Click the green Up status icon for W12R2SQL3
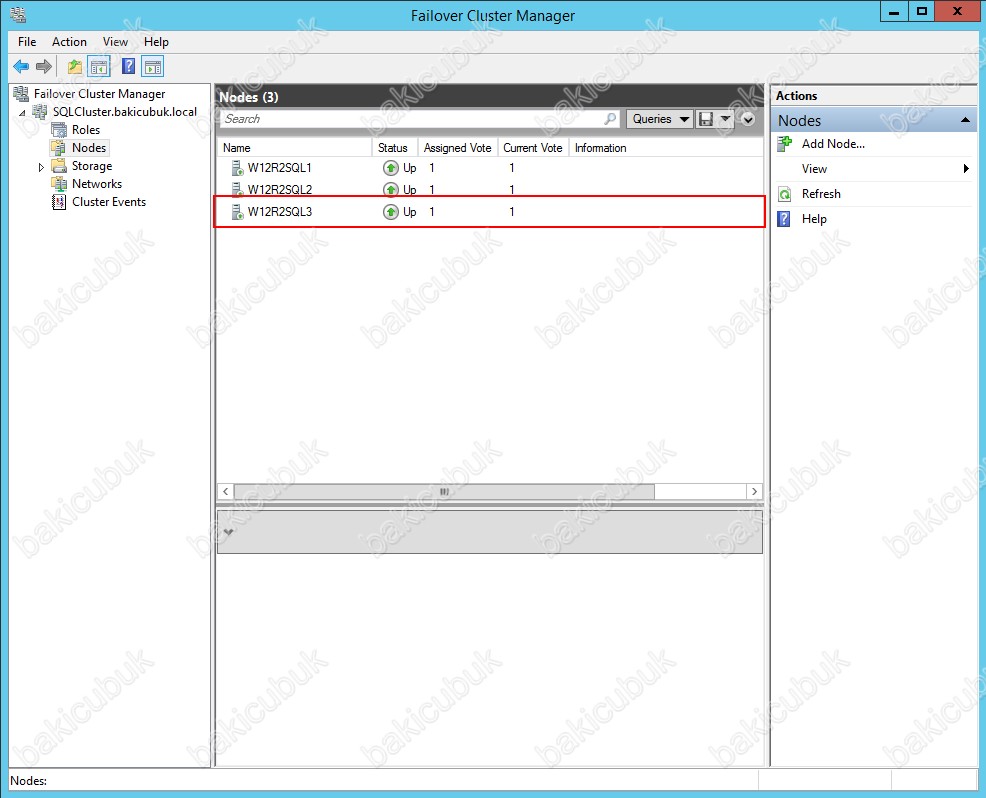The width and height of the screenshot is (986, 798). tap(391, 212)
